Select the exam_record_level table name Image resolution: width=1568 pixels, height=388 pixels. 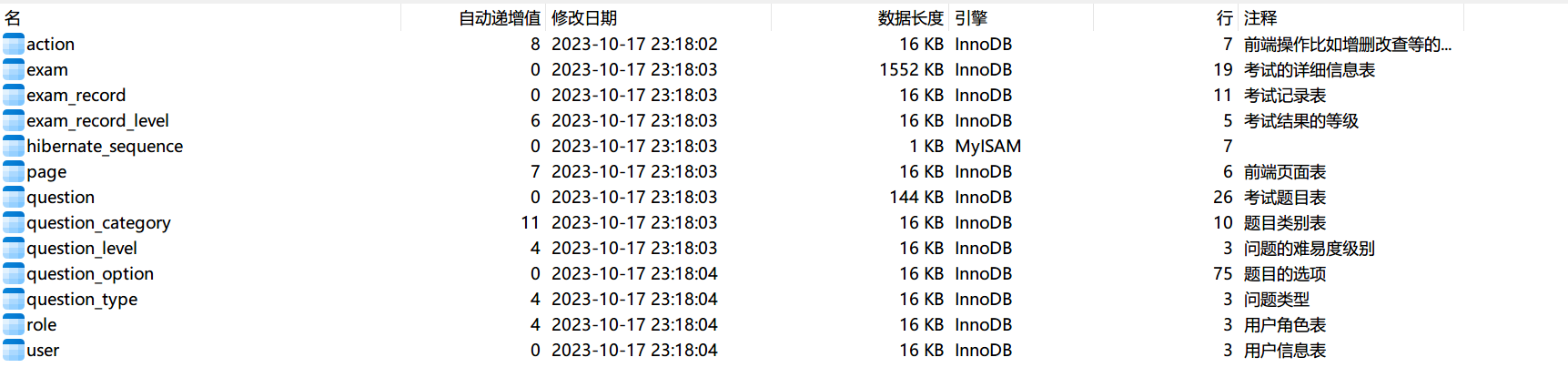[97, 120]
